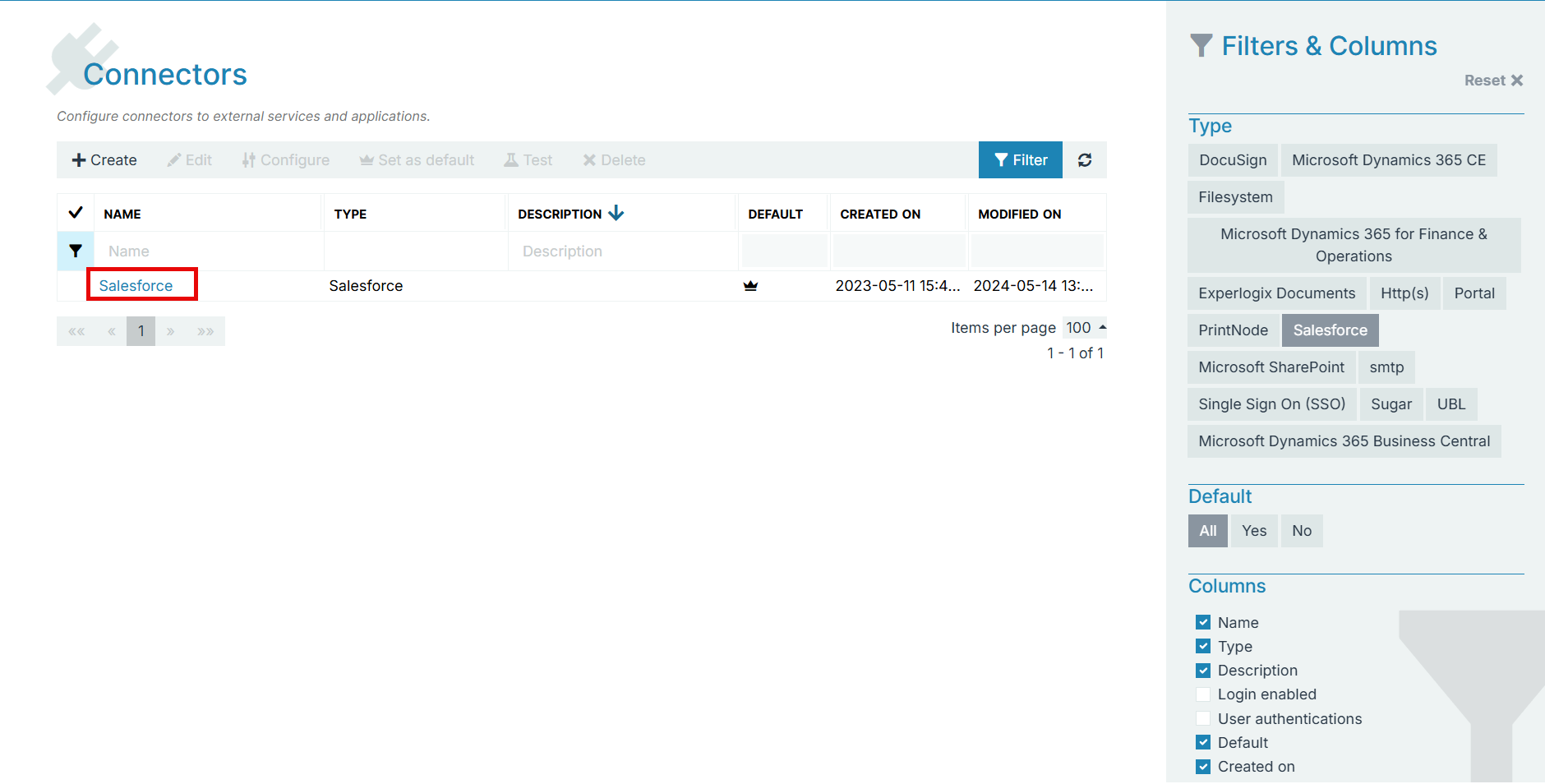The height and width of the screenshot is (784, 1545).
Task: Click the refresh list icon
Action: point(1085,160)
